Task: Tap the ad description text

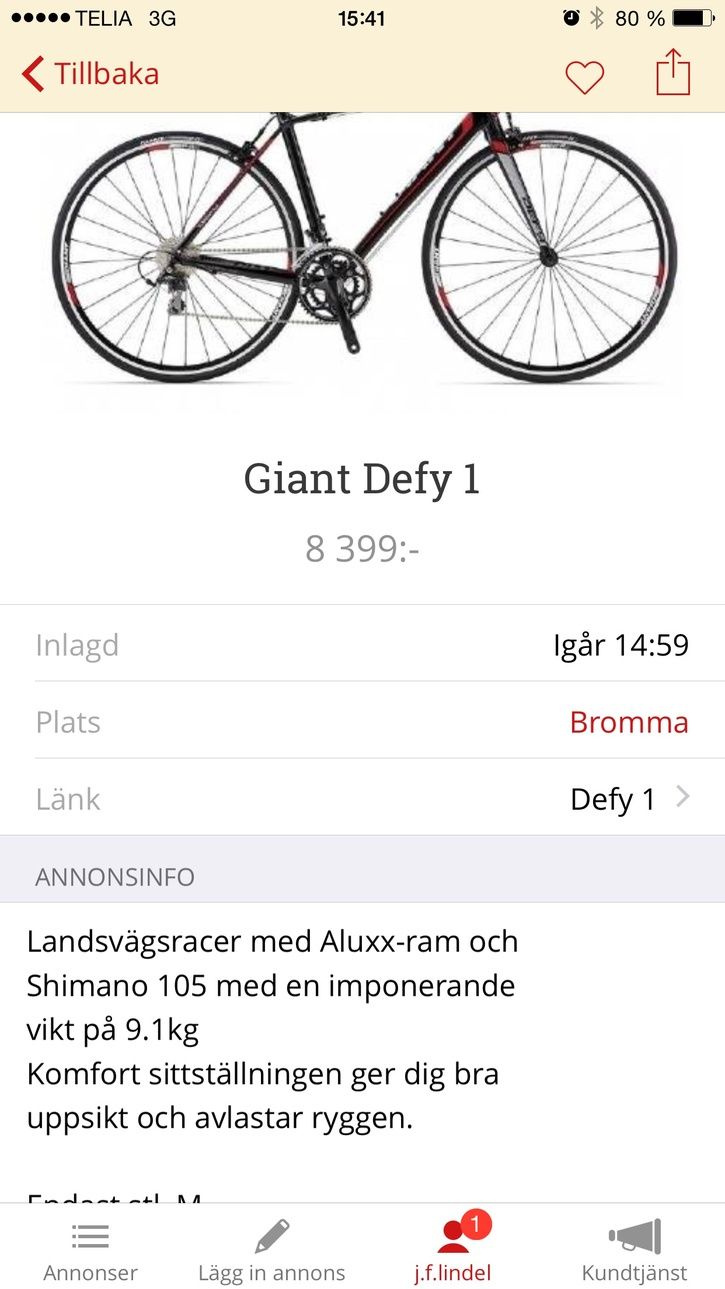Action: coord(272,1030)
